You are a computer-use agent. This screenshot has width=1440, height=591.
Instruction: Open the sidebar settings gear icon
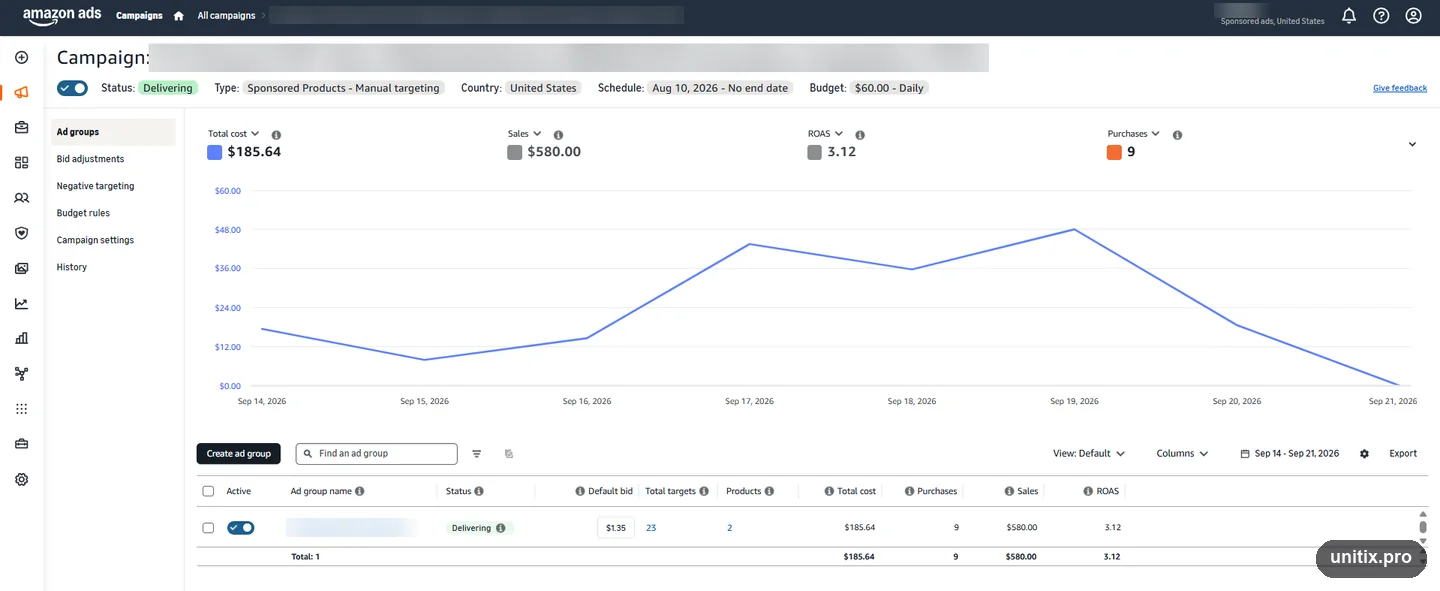click(22, 479)
